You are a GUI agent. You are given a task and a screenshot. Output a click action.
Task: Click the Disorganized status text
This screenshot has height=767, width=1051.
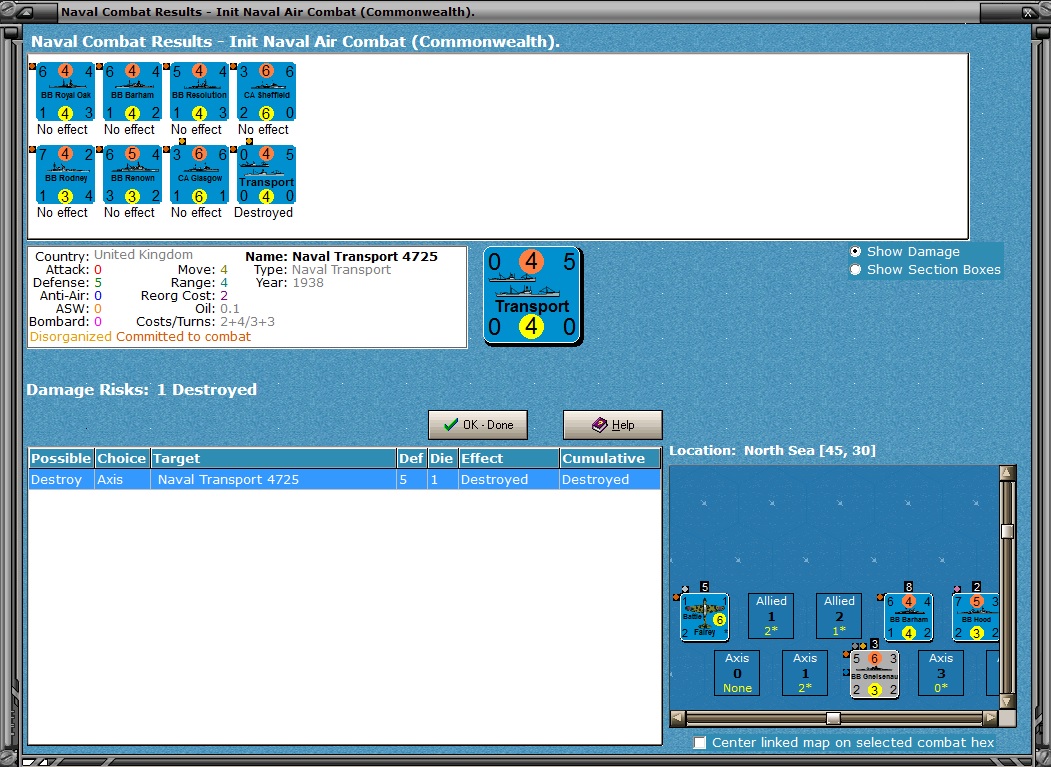point(70,337)
